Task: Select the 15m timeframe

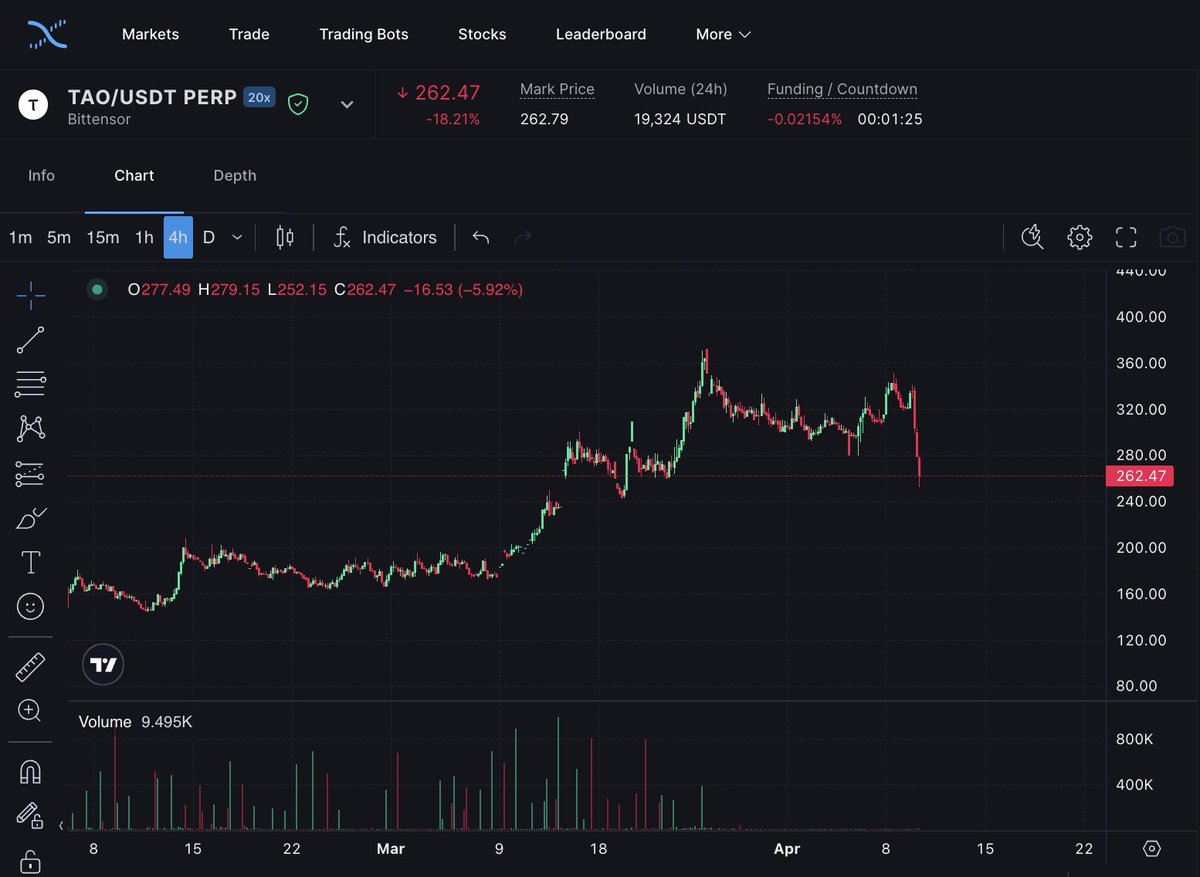Action: 103,237
